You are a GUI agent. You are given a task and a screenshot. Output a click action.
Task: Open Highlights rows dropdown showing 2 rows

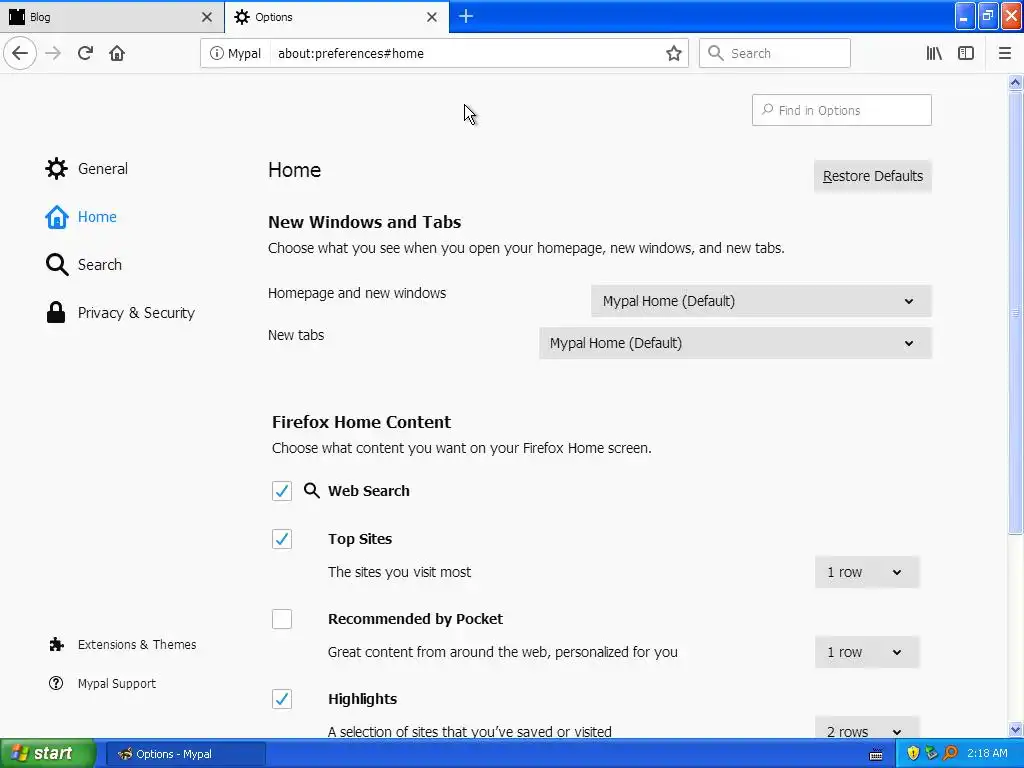[867, 729]
